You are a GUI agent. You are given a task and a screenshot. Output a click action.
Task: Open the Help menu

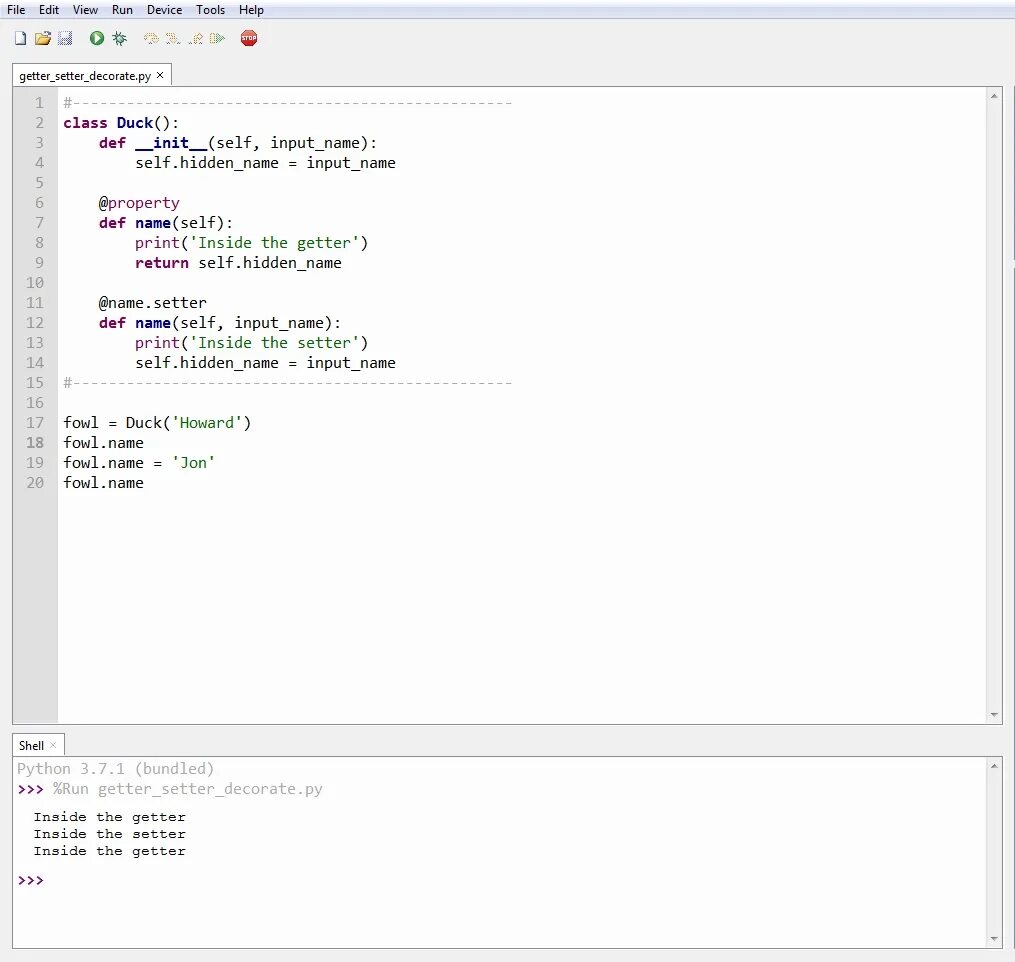[x=251, y=10]
